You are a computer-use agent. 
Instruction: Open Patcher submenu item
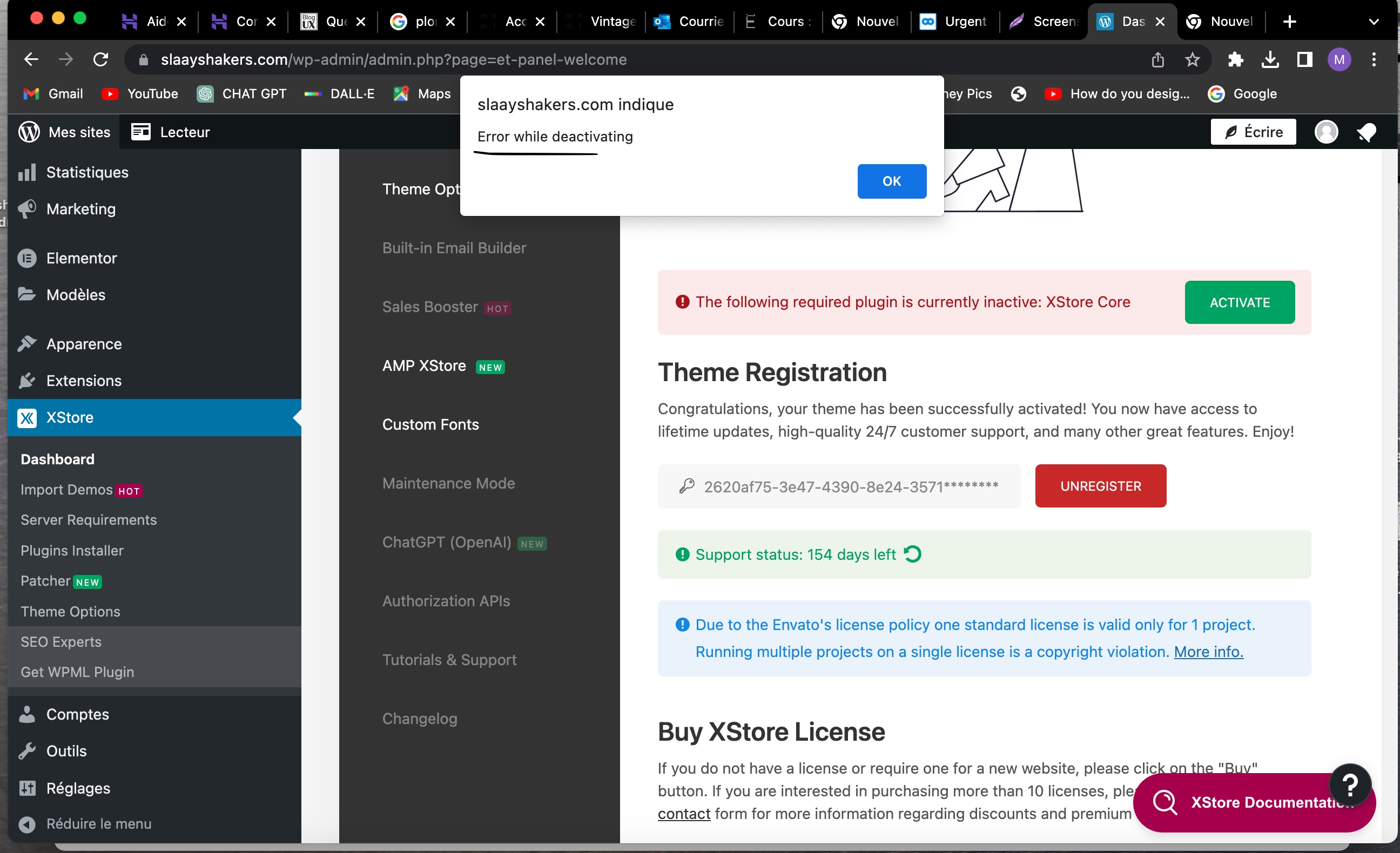click(x=61, y=581)
